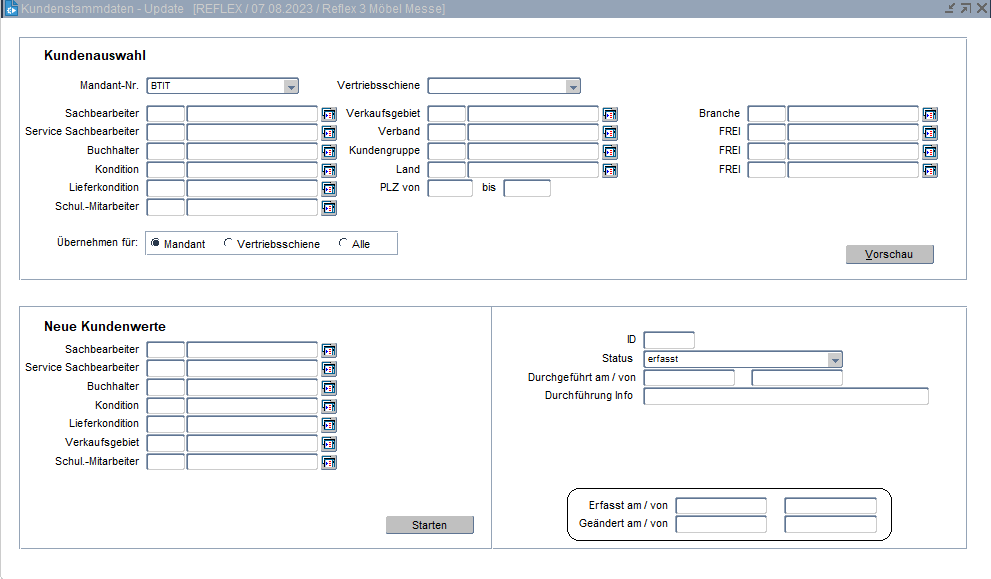Open the Branche lookup icon

coord(930,114)
